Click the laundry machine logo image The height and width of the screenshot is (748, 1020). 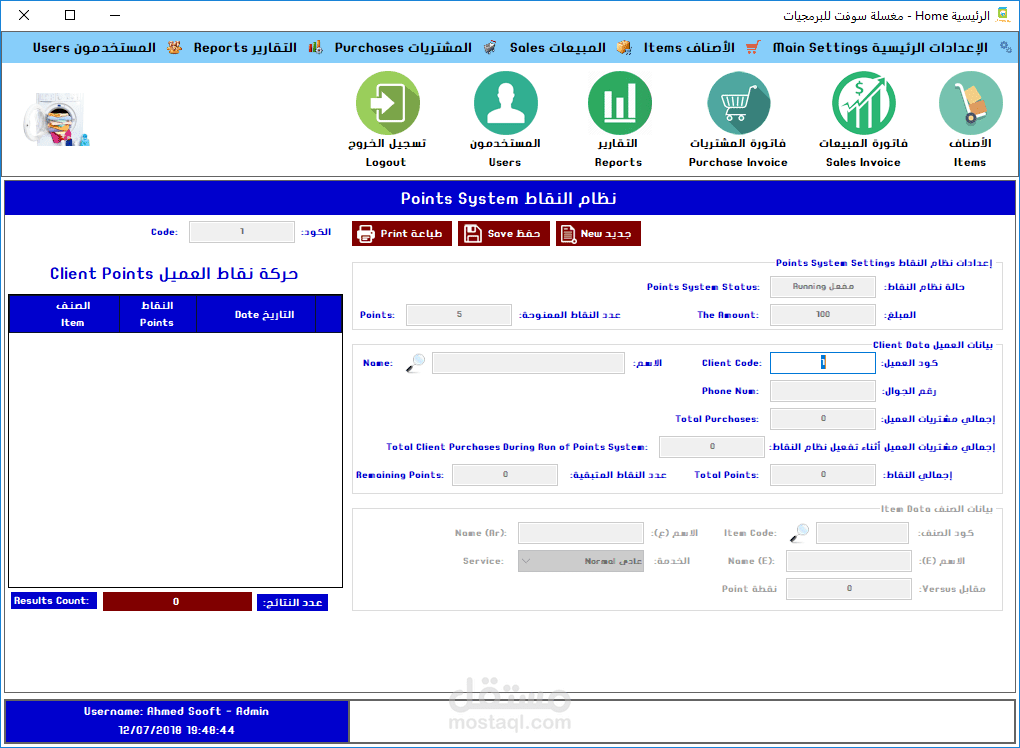[x=57, y=120]
